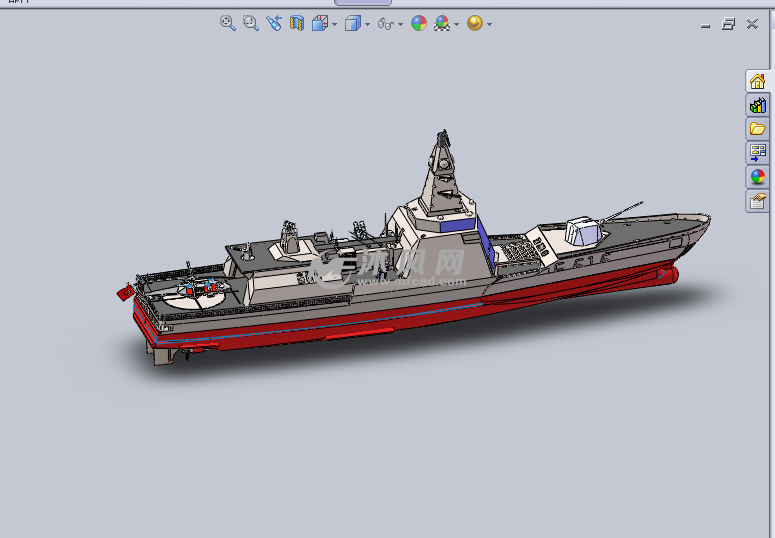The height and width of the screenshot is (538, 775).
Task: Open the View Palette task pane tab
Action: point(757,152)
